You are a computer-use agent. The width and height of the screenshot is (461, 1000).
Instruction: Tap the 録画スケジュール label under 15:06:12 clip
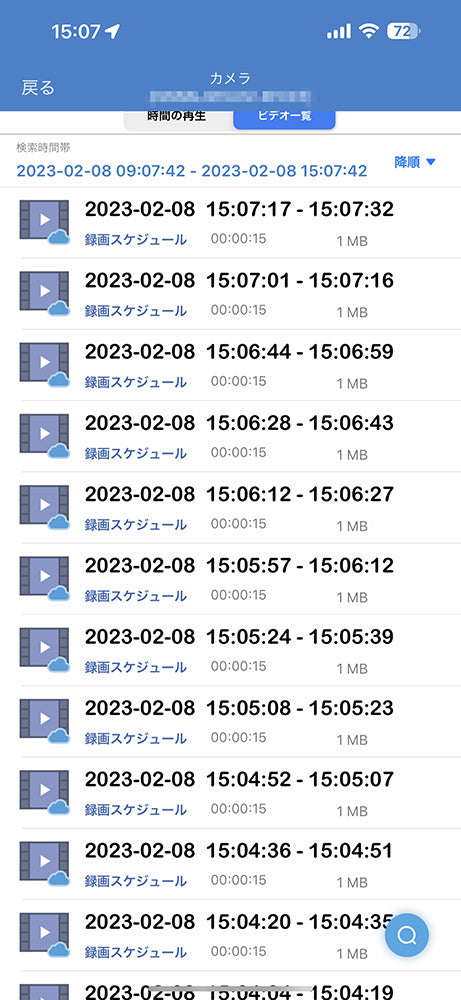coord(136,525)
